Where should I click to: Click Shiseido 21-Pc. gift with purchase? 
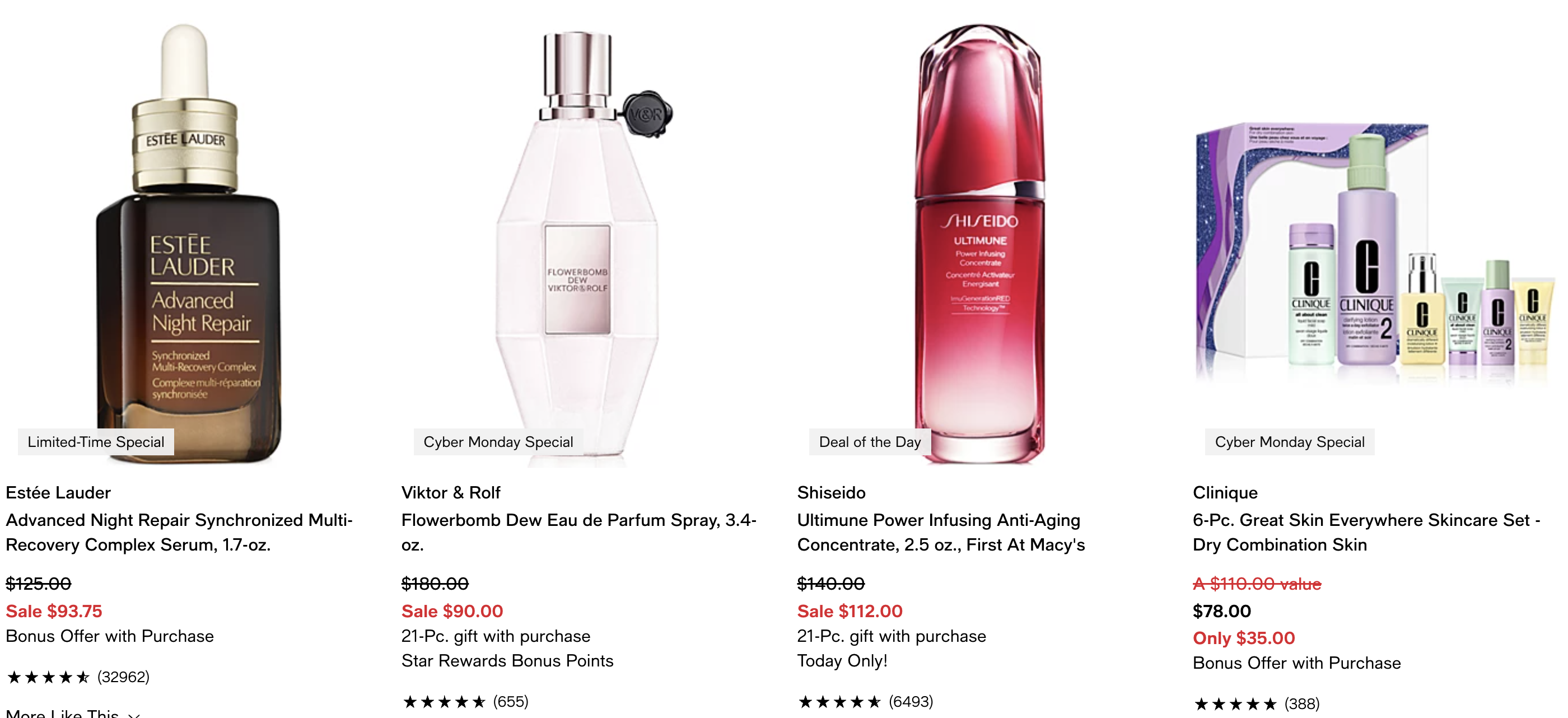[892, 636]
